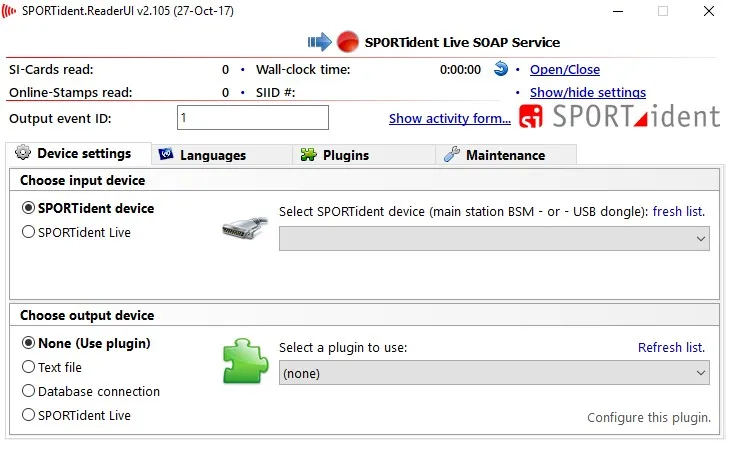This screenshot has width=729, height=449.
Task: Click Show/hide settings link
Action: [x=588, y=92]
